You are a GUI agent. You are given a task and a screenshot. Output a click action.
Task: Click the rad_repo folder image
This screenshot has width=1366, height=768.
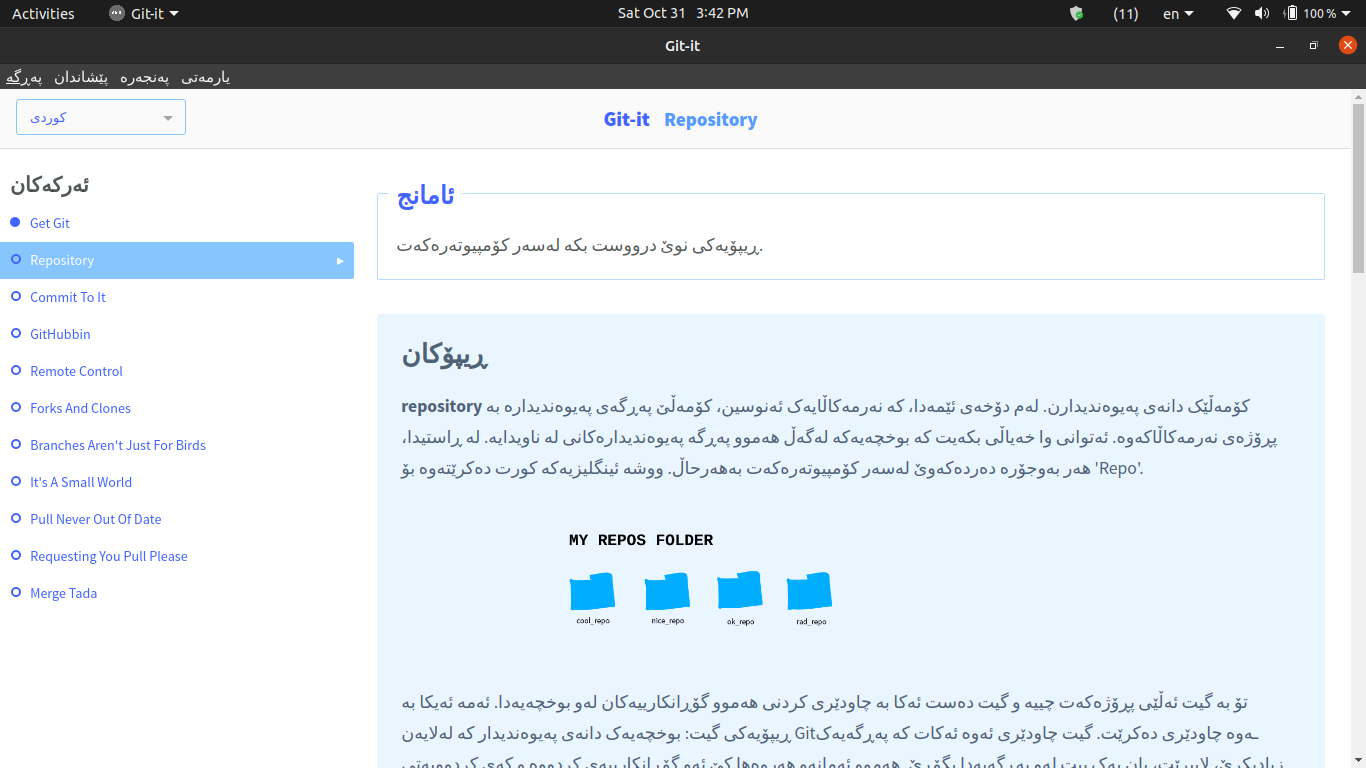click(810, 592)
